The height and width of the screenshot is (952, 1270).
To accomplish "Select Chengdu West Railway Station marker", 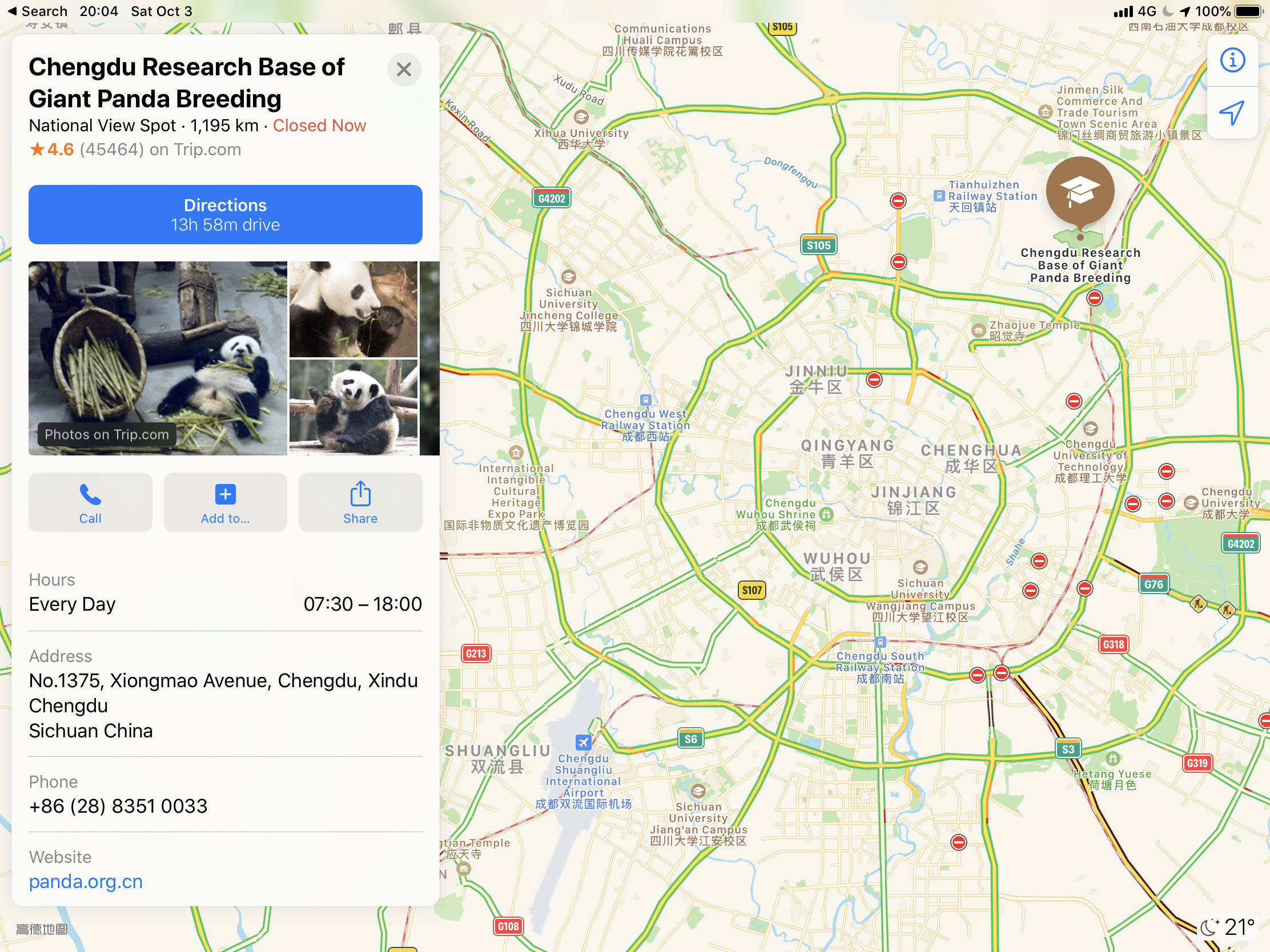I will 645,400.
